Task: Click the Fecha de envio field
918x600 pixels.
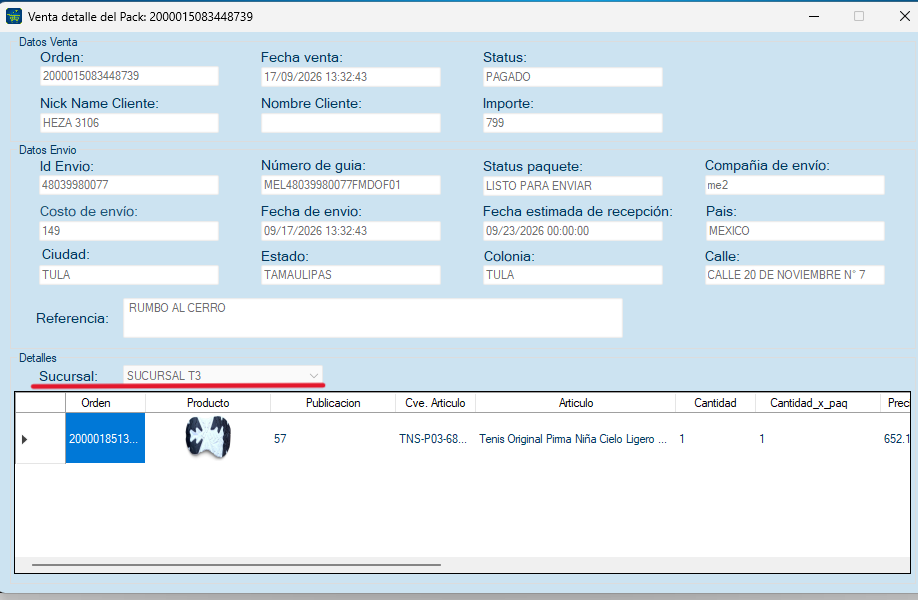Action: 350,231
